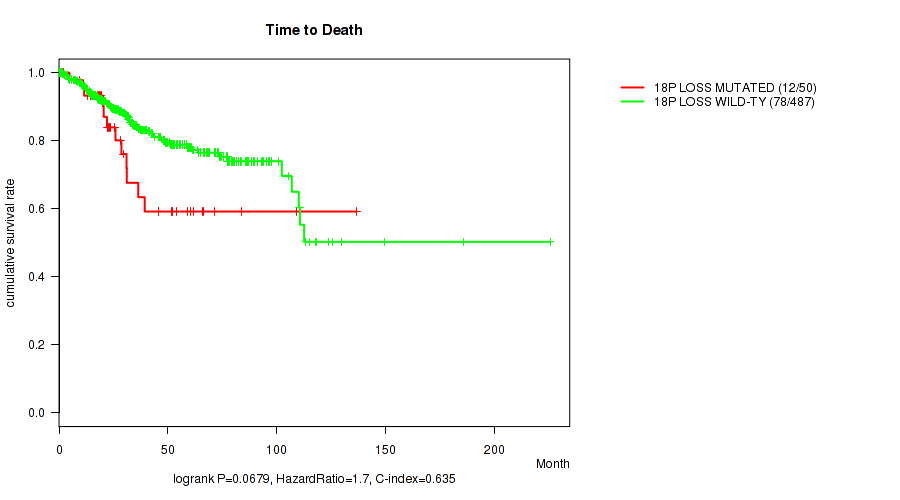Click the logrank P=0.0679 statistics text

click(314, 480)
